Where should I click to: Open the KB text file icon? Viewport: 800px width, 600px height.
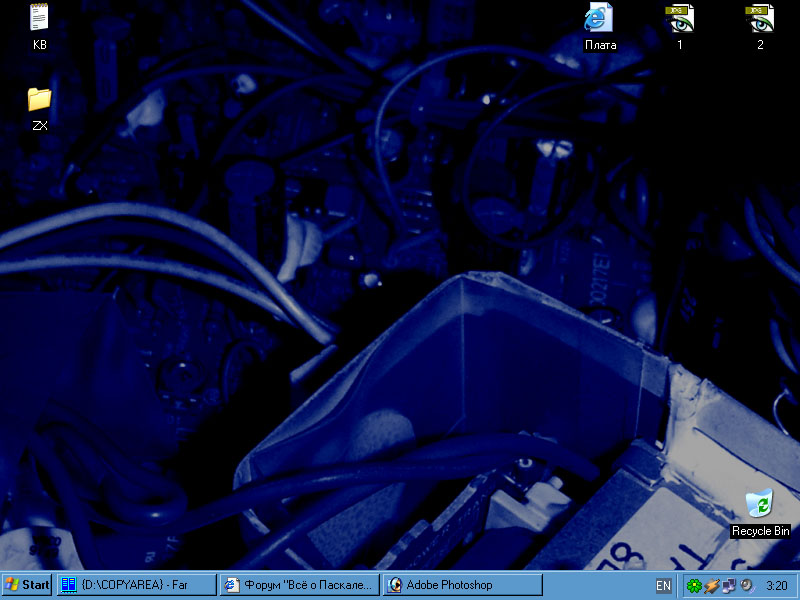point(40,18)
